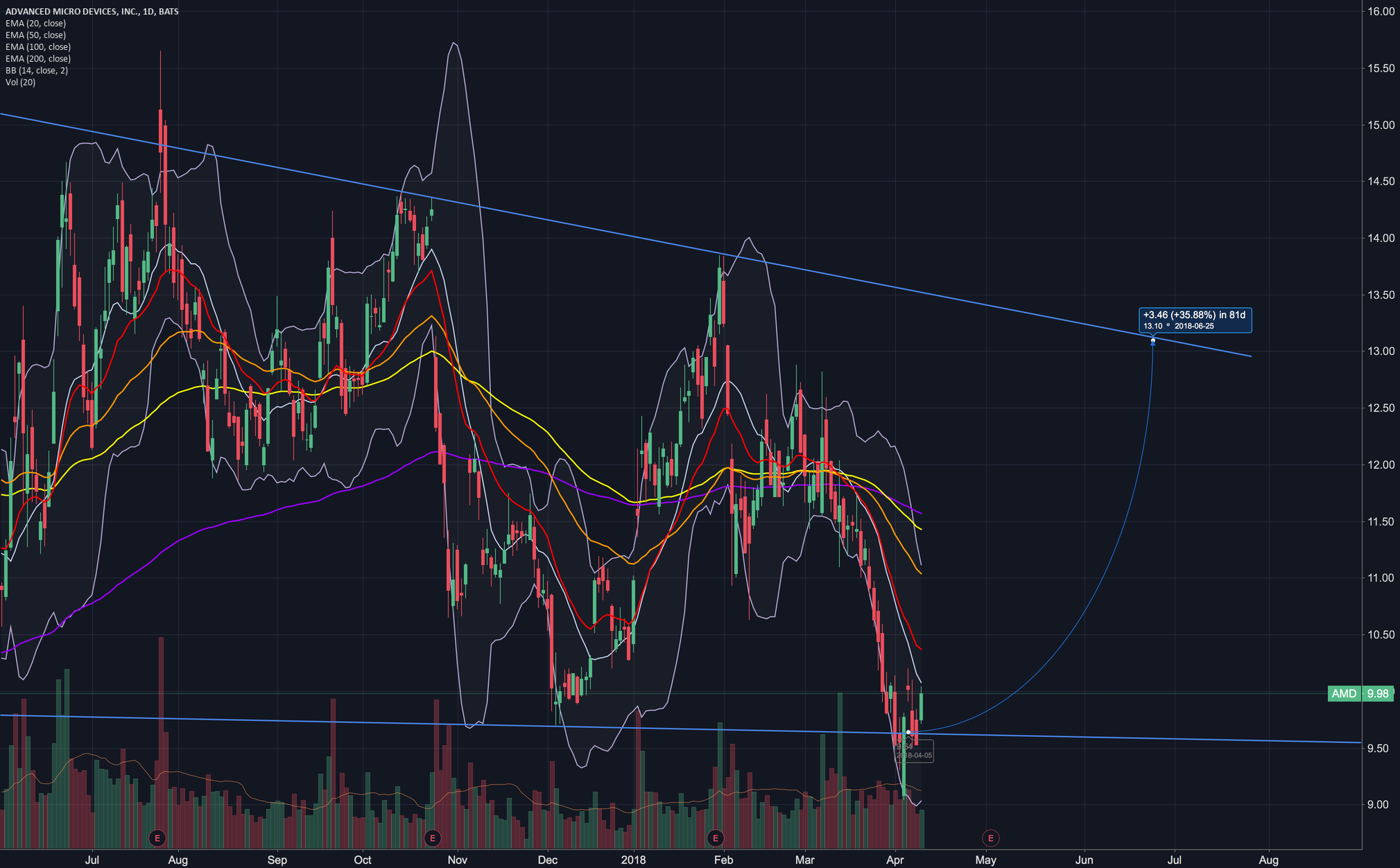This screenshot has width=1400, height=868.
Task: Click the upcoming earnings marker in May
Action: pos(990,838)
